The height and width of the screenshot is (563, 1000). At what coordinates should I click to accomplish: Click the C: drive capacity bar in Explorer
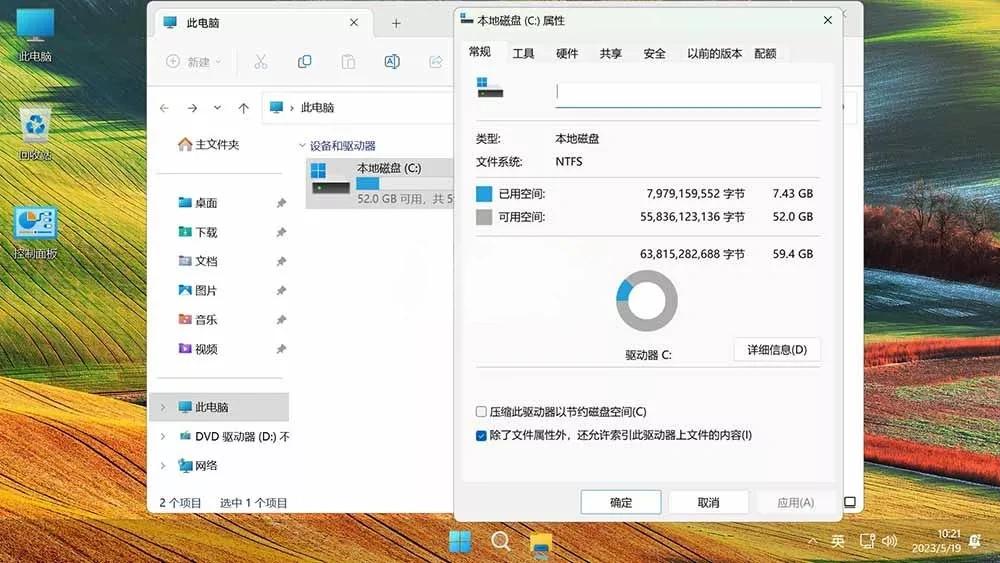[x=404, y=184]
